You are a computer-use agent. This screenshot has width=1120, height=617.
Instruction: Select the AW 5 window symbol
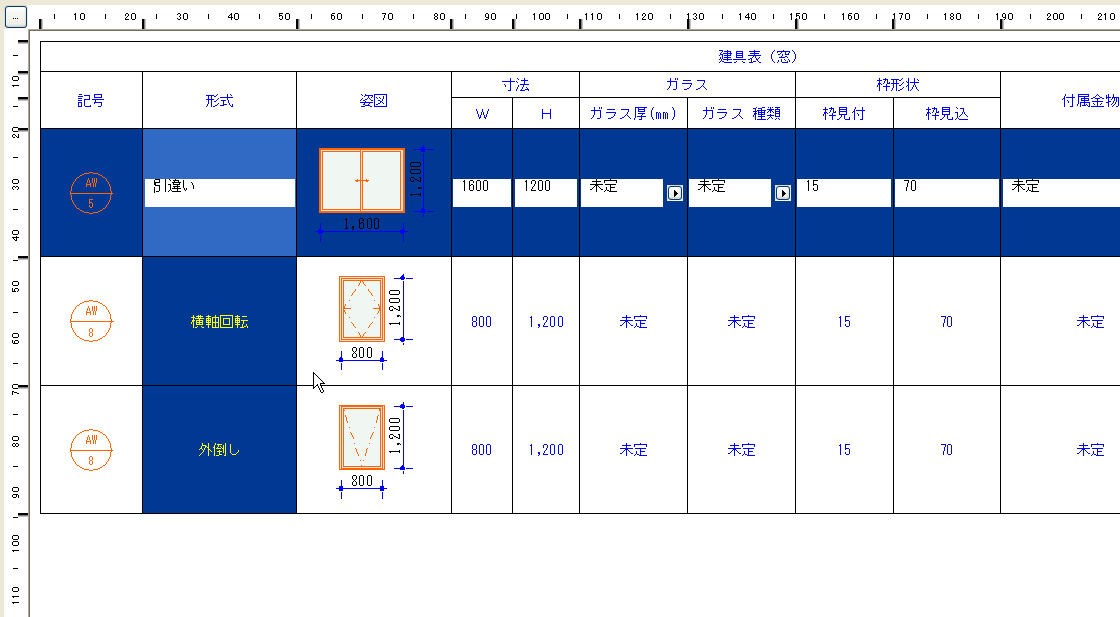click(91, 193)
